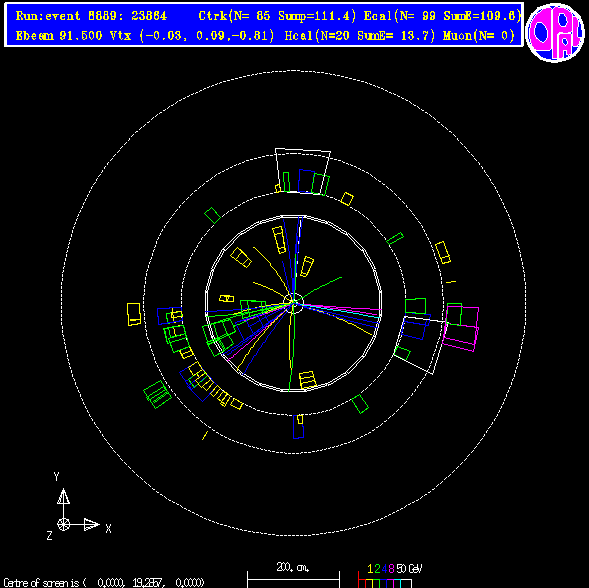589x588 pixels.
Task: Click the central vertex circle of the tracks
Action: 293,304
